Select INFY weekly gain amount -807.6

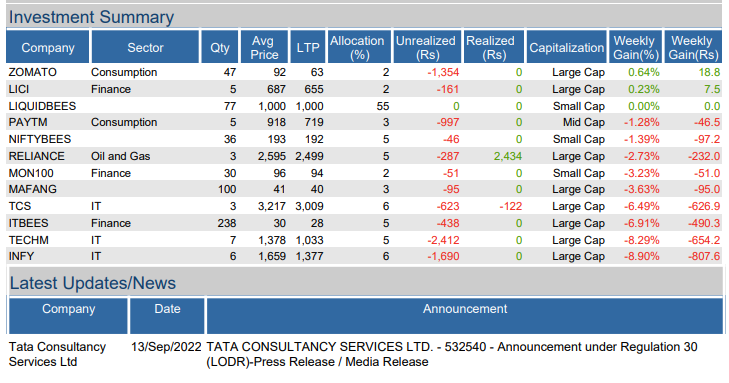[704, 256]
